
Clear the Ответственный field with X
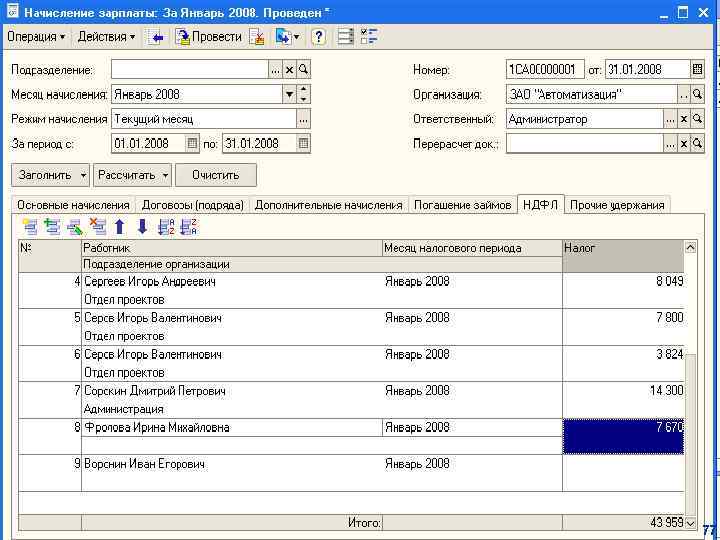[684, 119]
